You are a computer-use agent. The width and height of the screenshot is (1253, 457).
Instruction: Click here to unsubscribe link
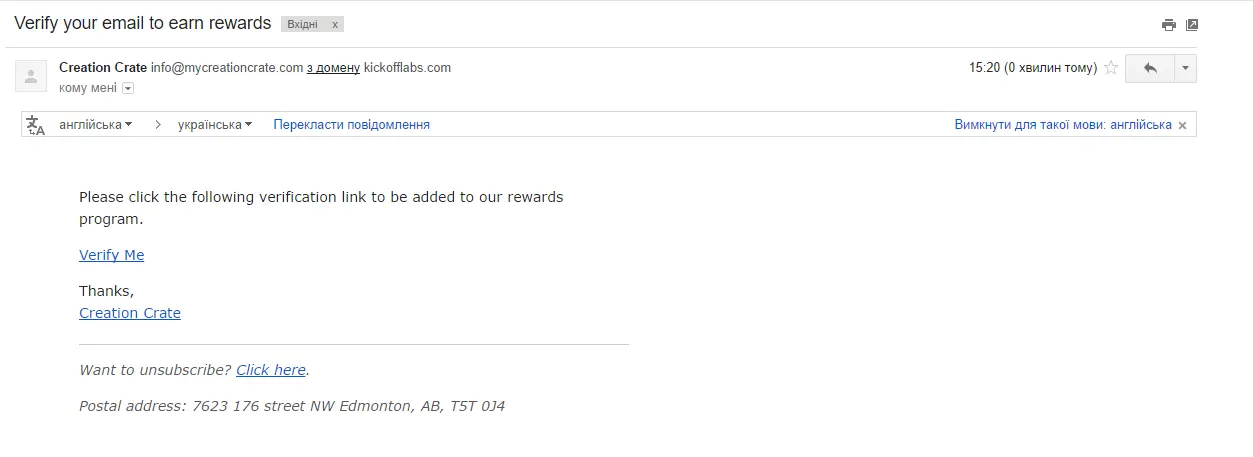(x=271, y=370)
